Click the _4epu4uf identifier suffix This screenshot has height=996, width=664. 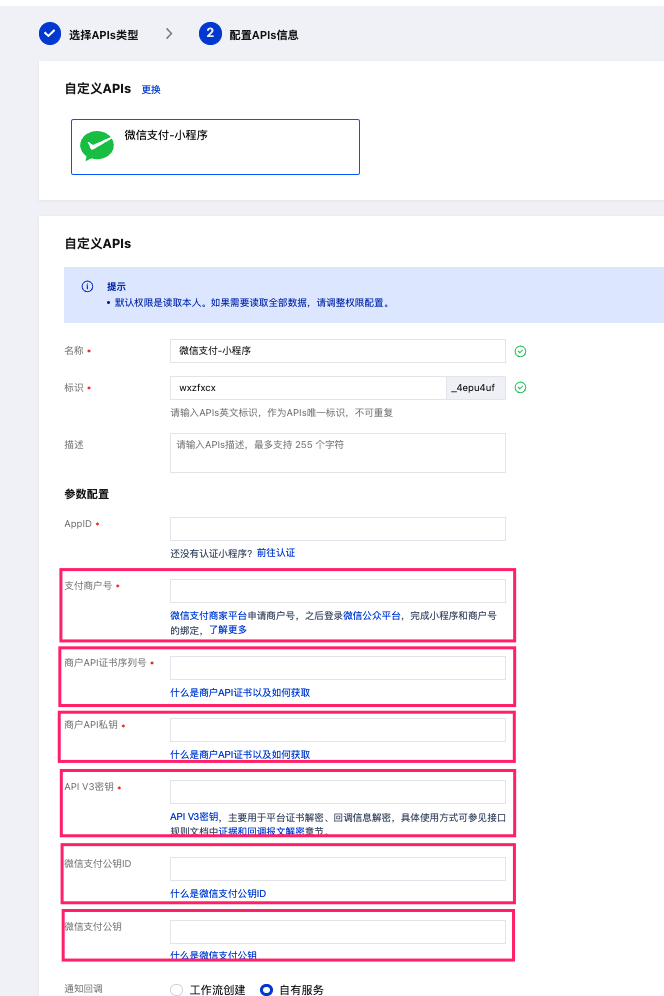[x=476, y=387]
